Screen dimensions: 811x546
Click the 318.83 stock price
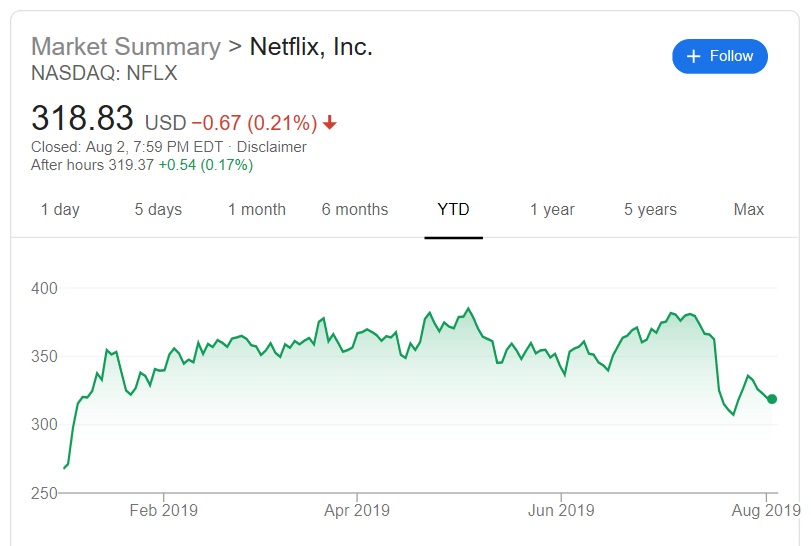tap(82, 118)
